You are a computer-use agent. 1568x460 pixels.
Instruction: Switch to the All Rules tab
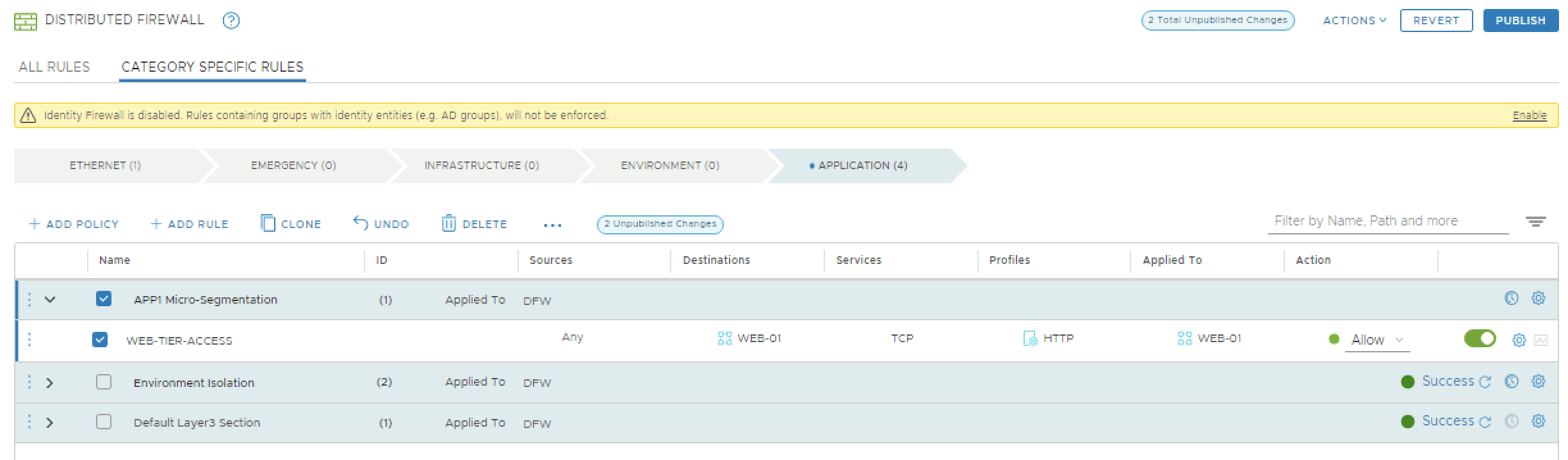click(x=54, y=67)
